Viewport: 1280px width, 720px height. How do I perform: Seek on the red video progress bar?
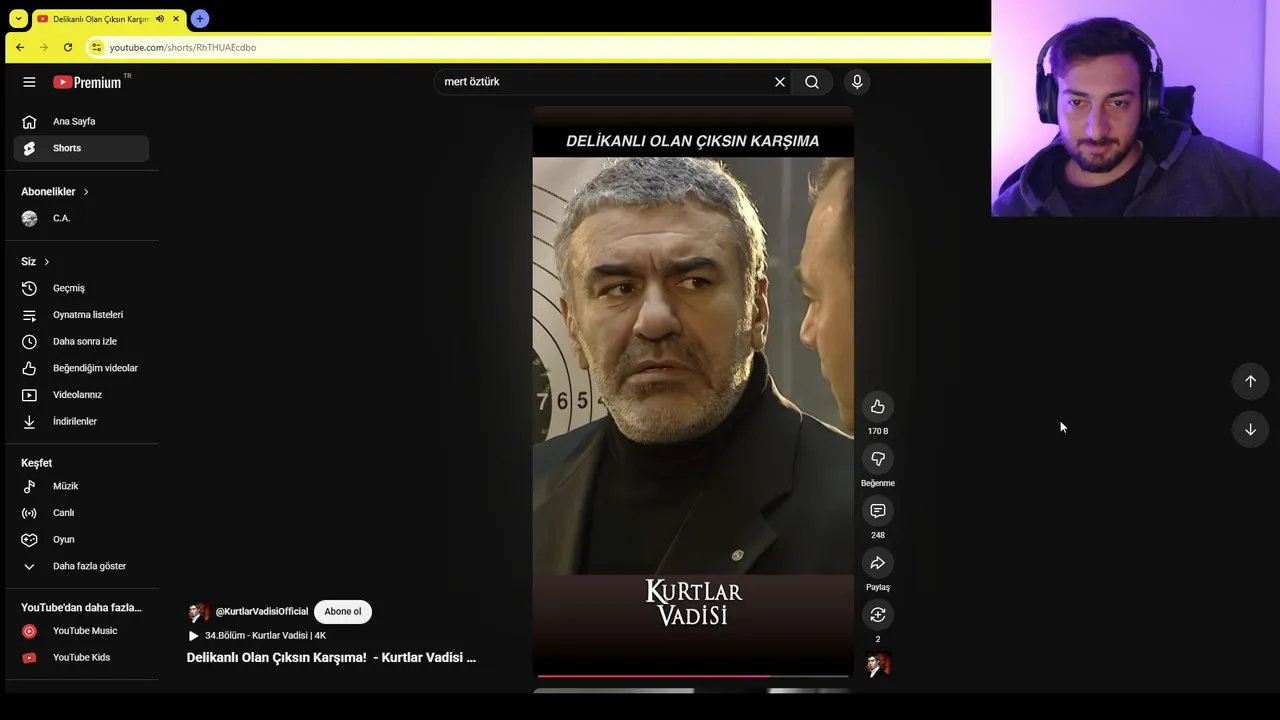click(x=692, y=676)
